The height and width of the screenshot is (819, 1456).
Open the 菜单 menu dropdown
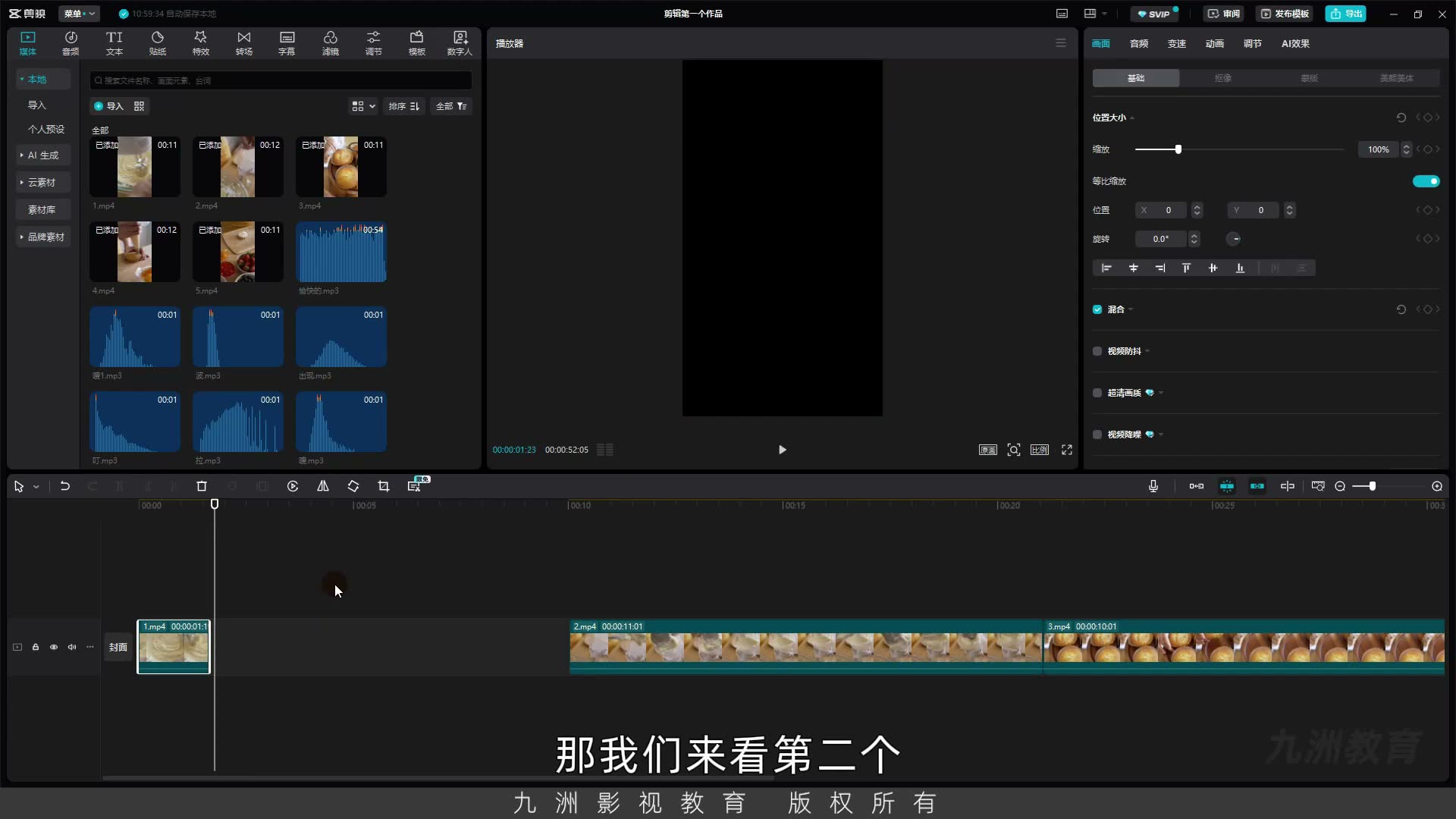coord(79,14)
